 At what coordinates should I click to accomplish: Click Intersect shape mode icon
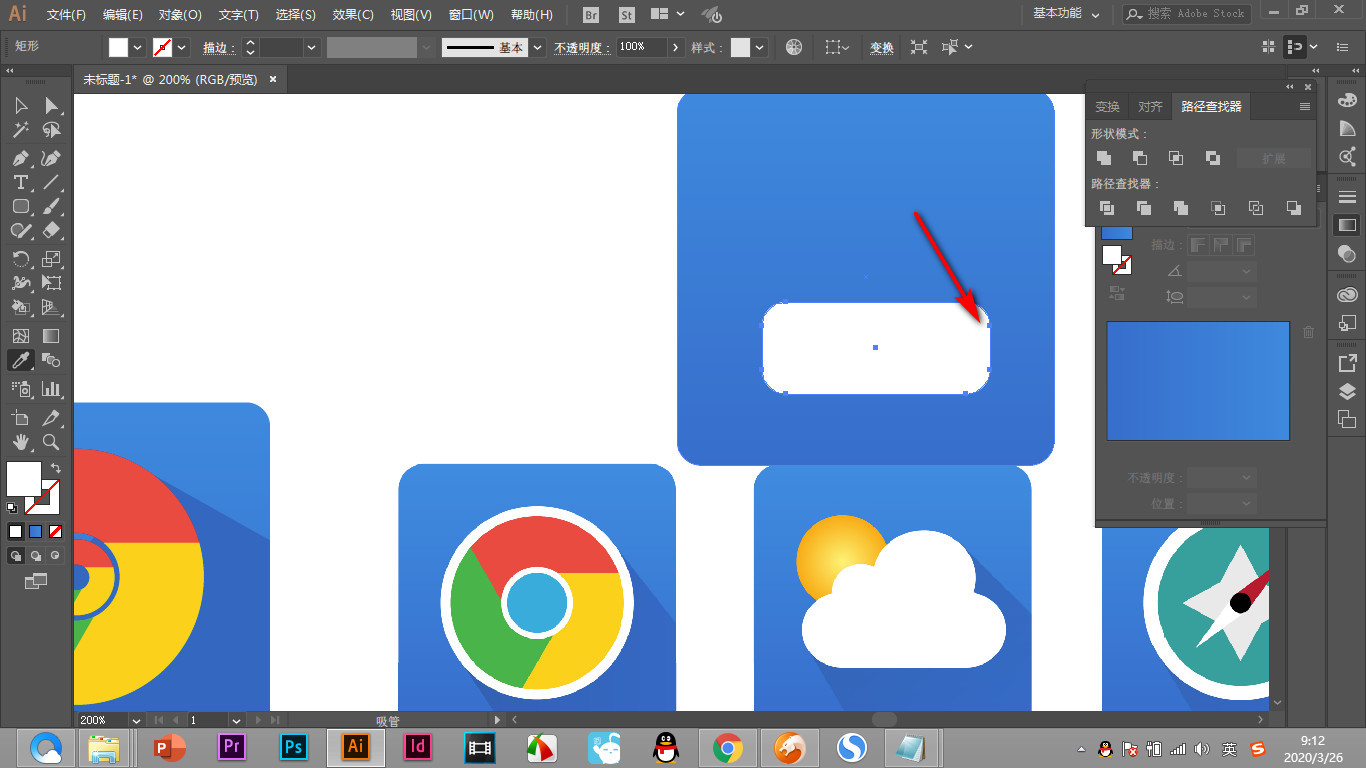click(1176, 158)
